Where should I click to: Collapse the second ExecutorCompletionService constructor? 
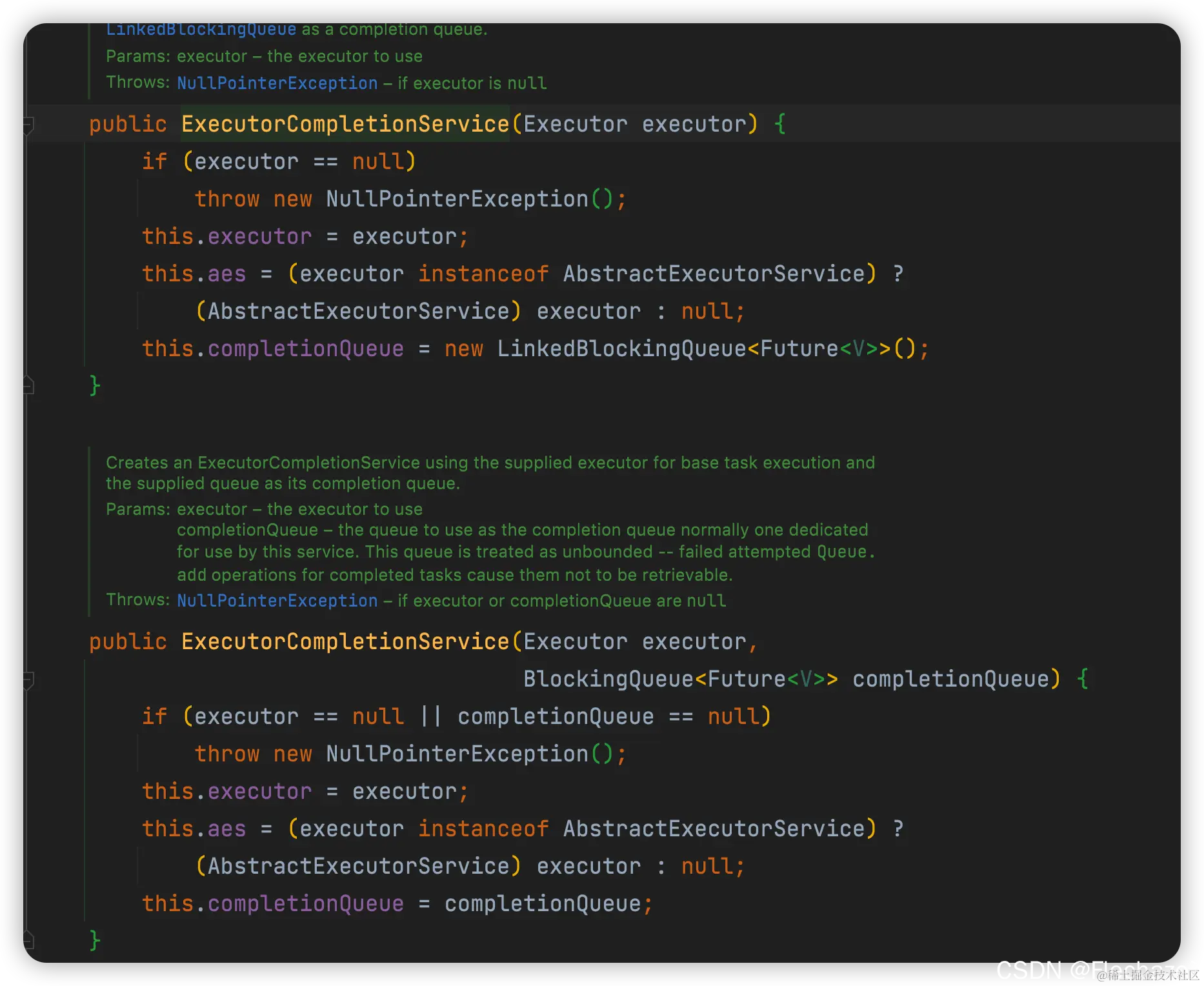(29, 680)
